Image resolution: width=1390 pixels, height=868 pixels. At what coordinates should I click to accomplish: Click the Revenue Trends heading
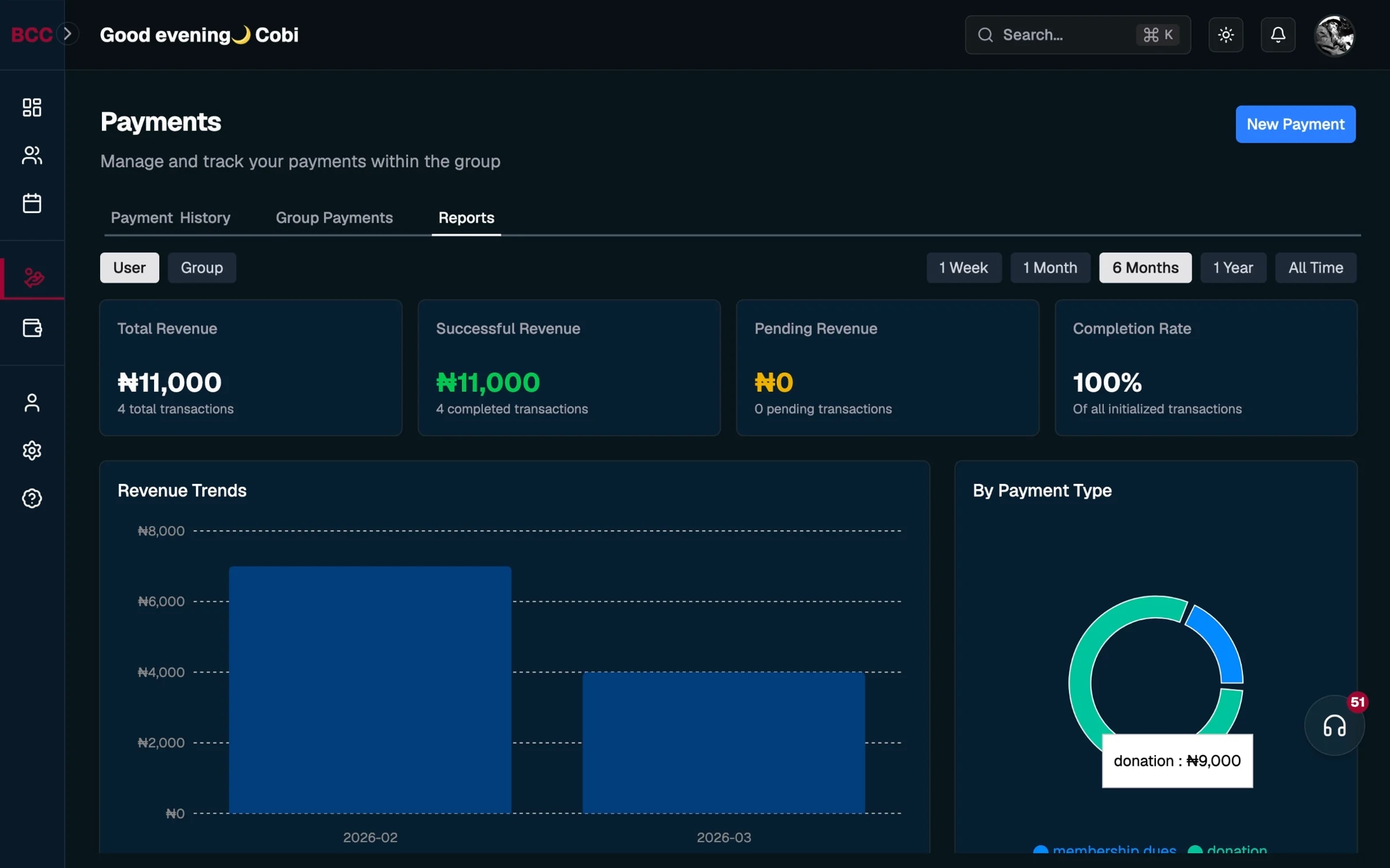pos(182,490)
